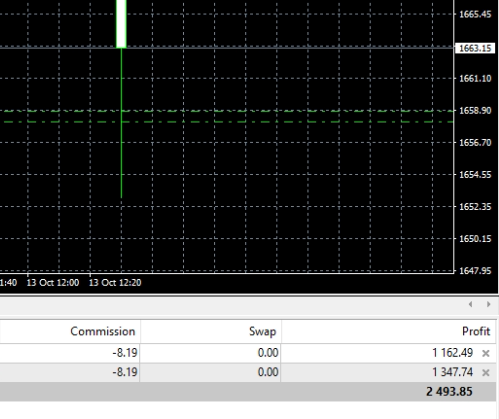Click the 13 Oct 12:20 time label
This screenshot has width=499, height=419.
pos(115,283)
